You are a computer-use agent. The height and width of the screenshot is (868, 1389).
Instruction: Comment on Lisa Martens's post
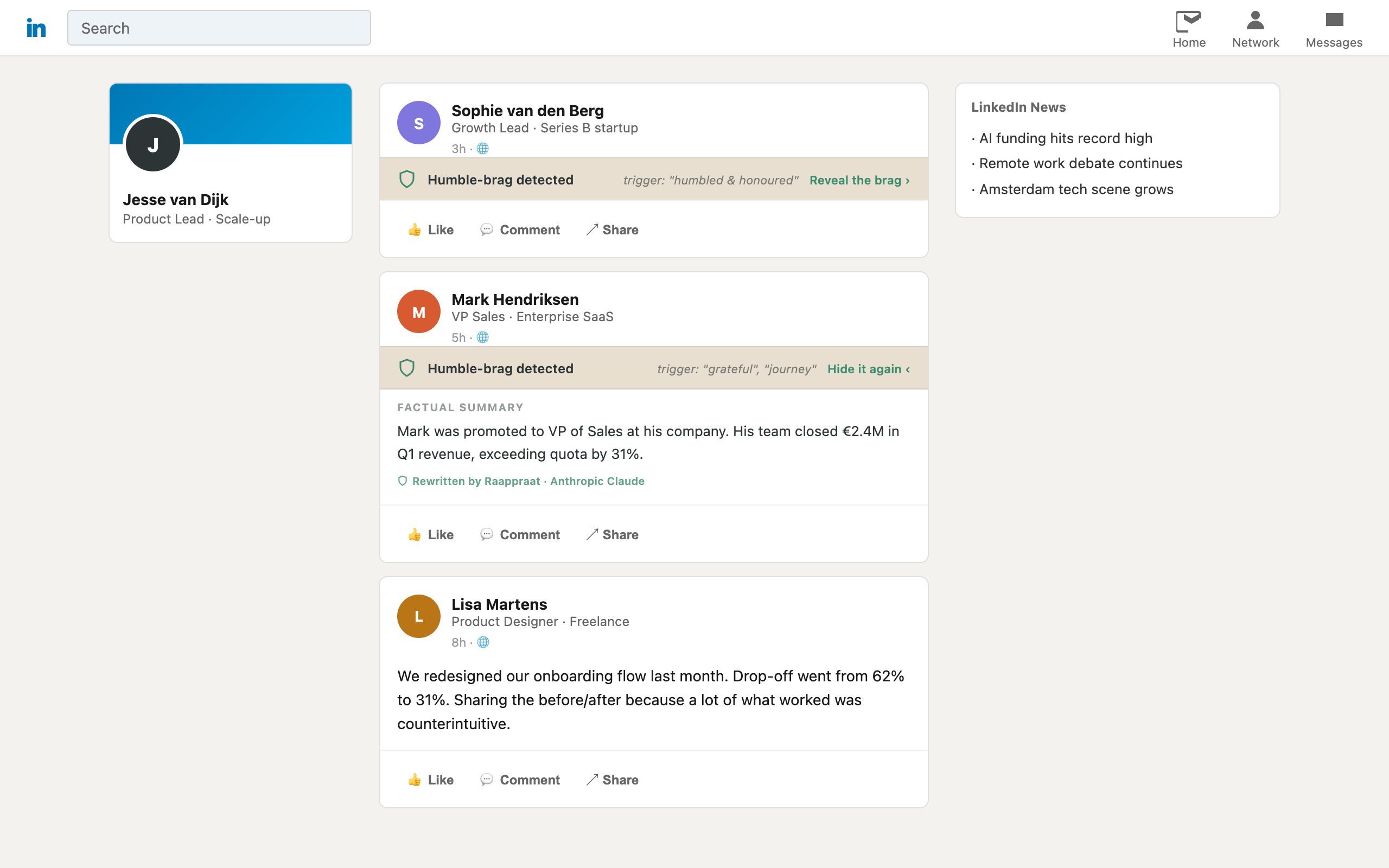point(520,780)
